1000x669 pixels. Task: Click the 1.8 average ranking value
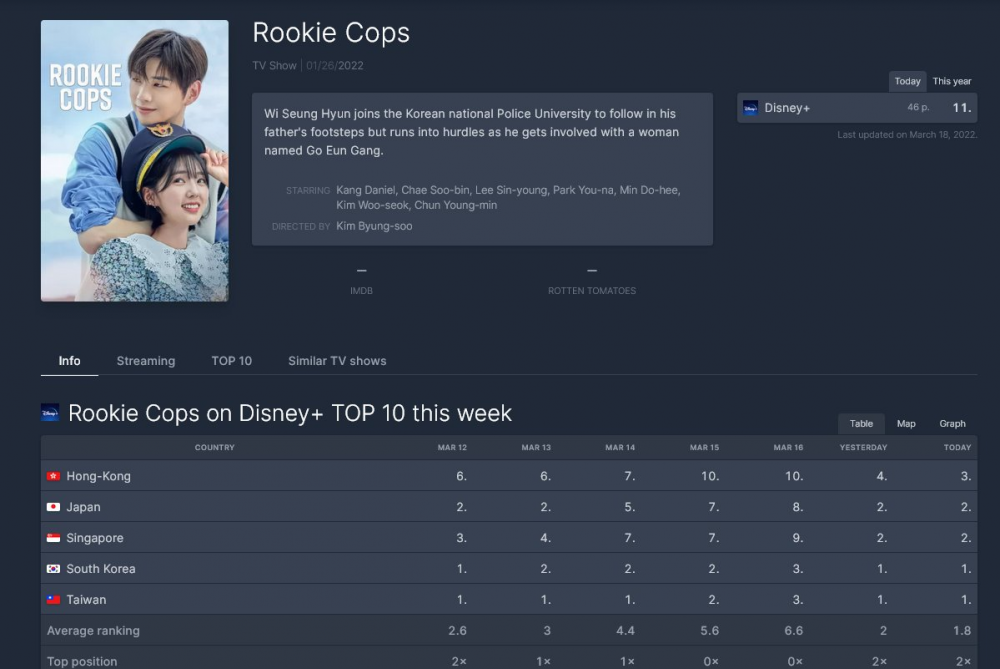click(962, 631)
